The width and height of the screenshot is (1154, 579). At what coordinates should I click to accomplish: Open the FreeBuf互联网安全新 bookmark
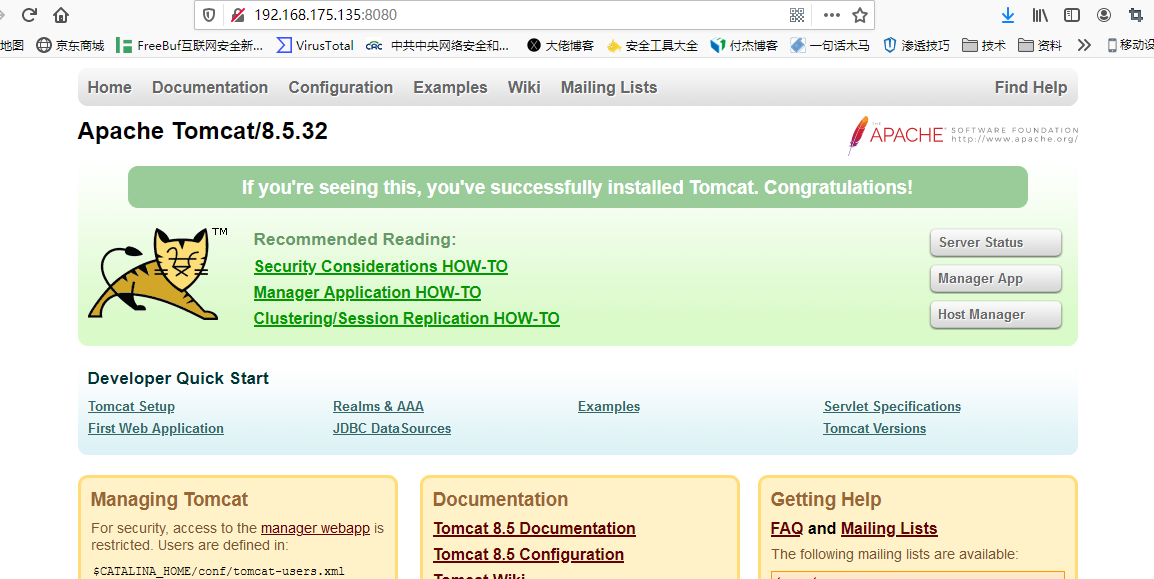[189, 46]
